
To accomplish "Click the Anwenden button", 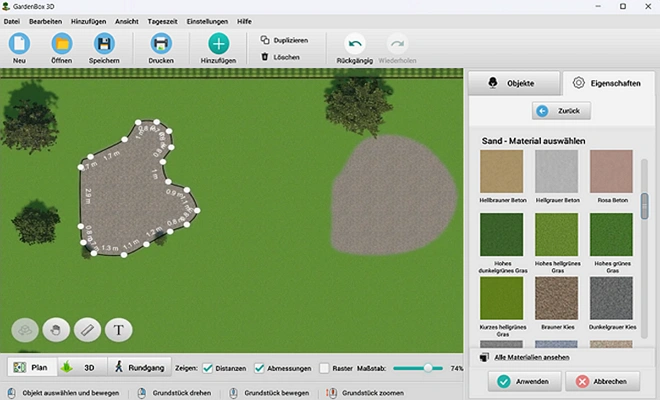I will 516,381.
